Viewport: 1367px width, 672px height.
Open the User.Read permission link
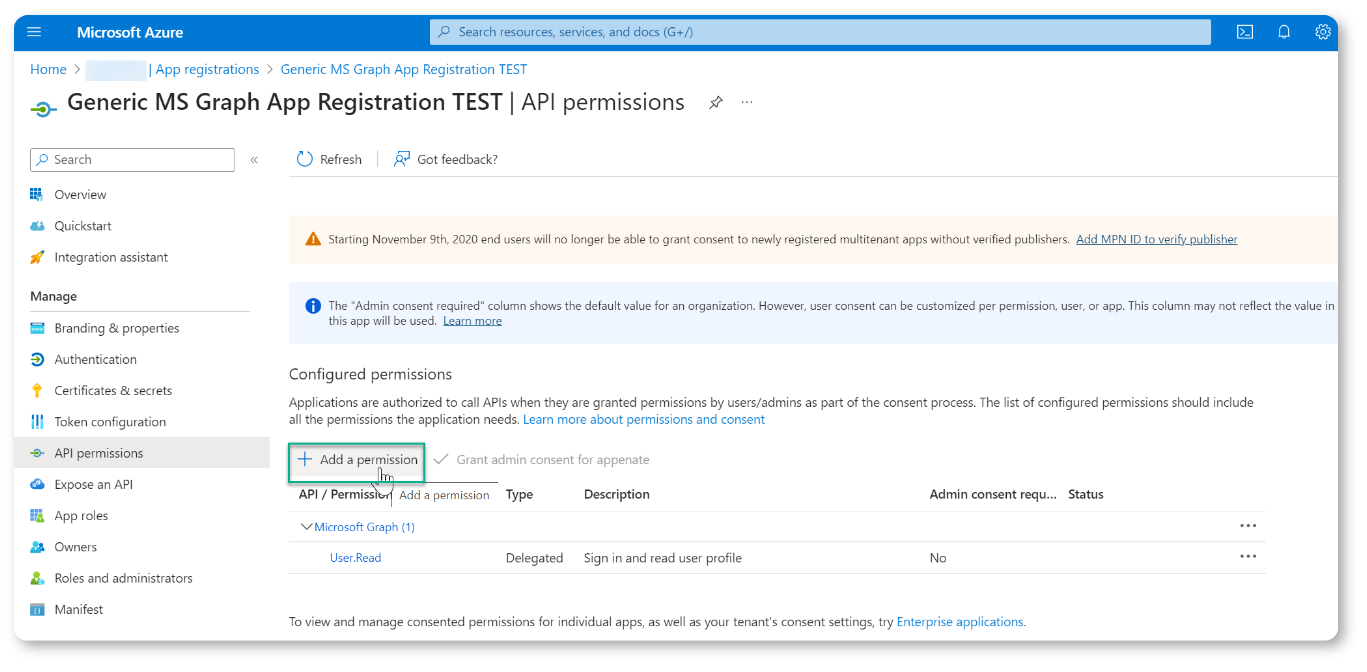[355, 558]
